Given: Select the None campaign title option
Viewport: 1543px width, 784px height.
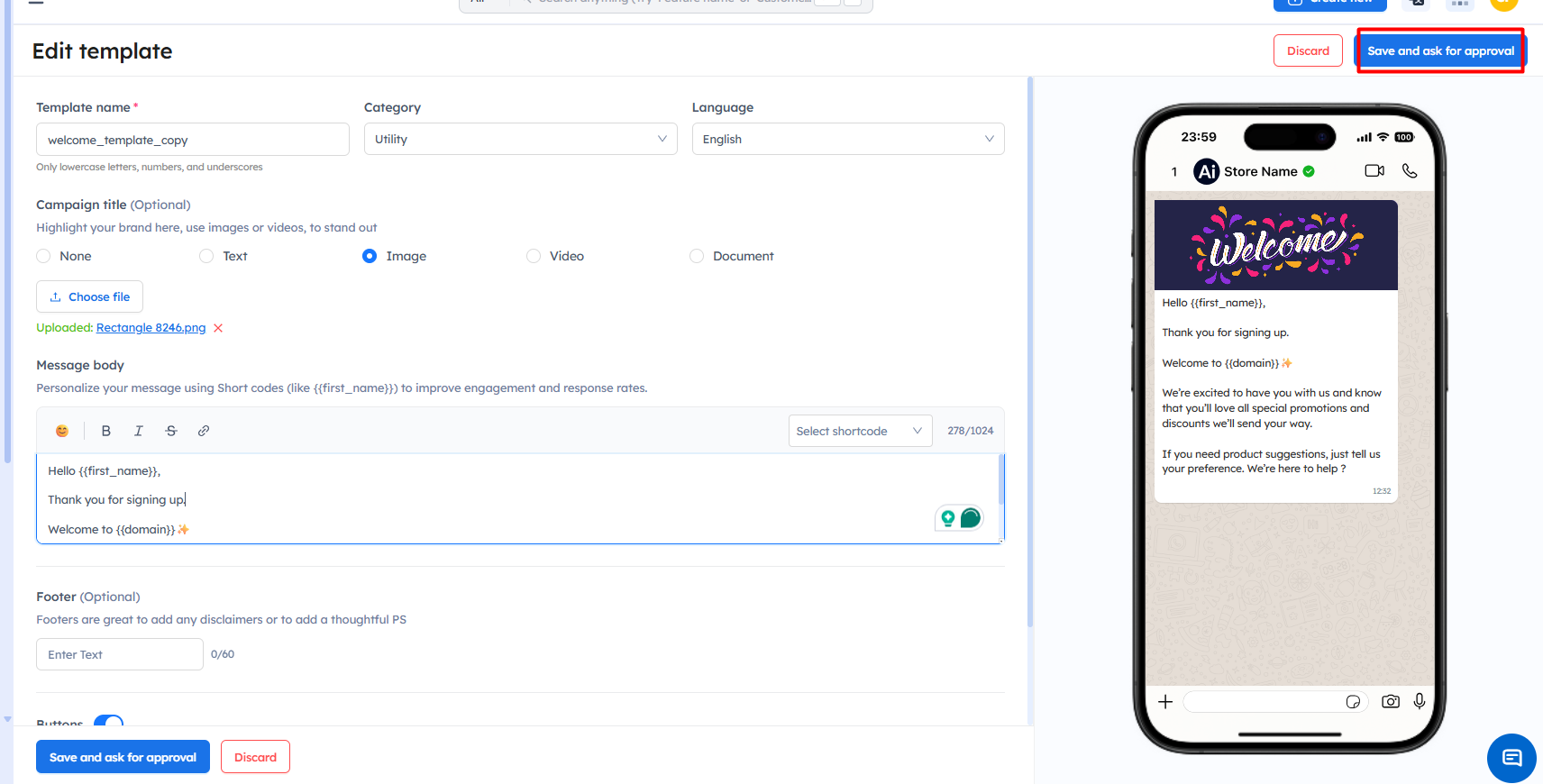Looking at the screenshot, I should coord(43,256).
